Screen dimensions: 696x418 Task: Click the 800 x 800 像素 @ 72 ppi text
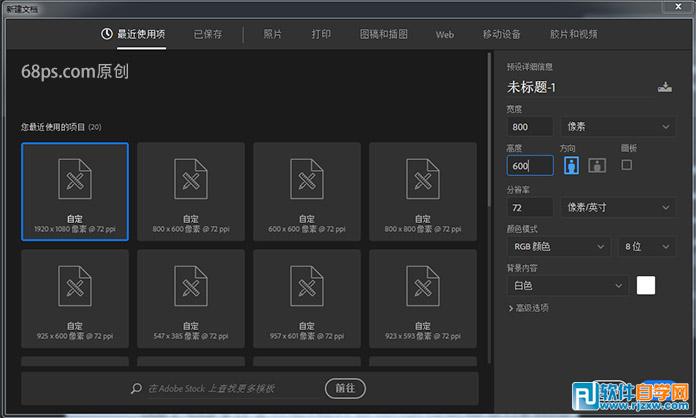click(x=423, y=229)
